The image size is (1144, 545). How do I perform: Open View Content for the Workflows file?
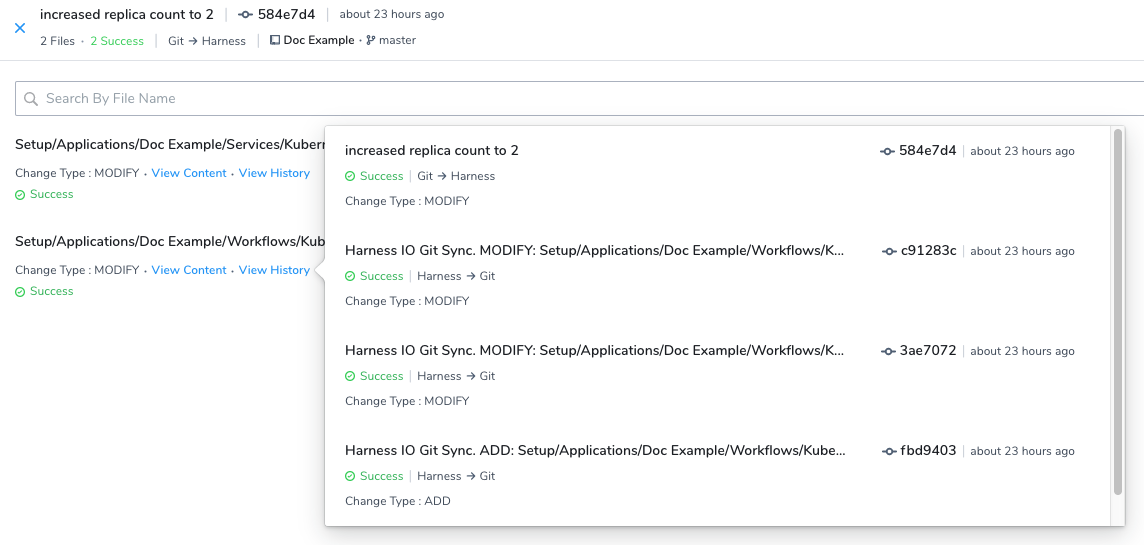click(x=189, y=270)
